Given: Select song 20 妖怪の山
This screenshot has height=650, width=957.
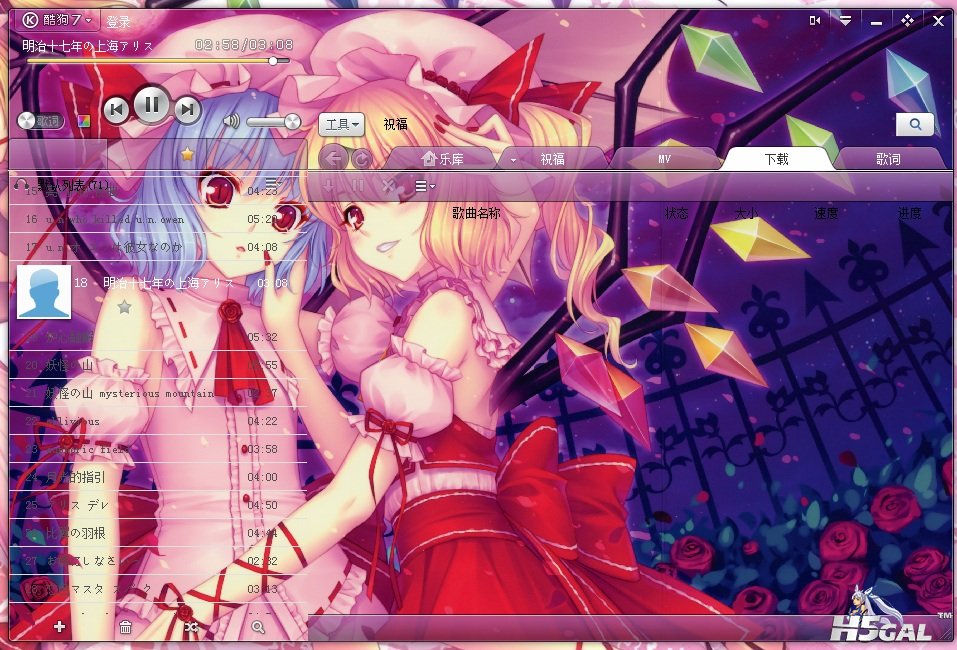Looking at the screenshot, I should (x=158, y=365).
